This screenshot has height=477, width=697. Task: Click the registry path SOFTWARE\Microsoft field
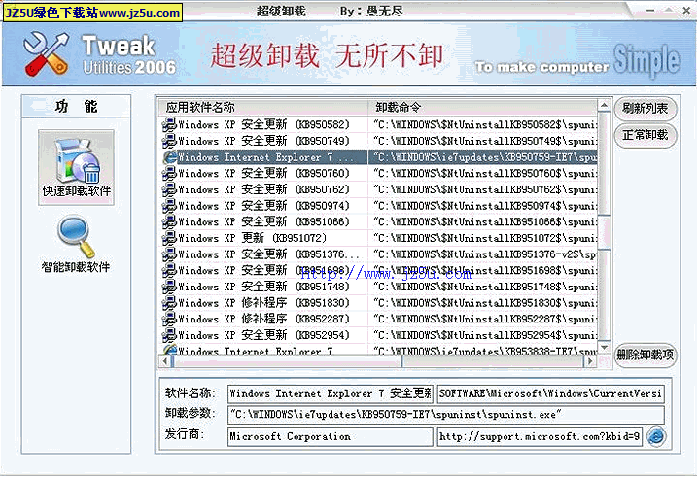pyautogui.click(x=550, y=393)
